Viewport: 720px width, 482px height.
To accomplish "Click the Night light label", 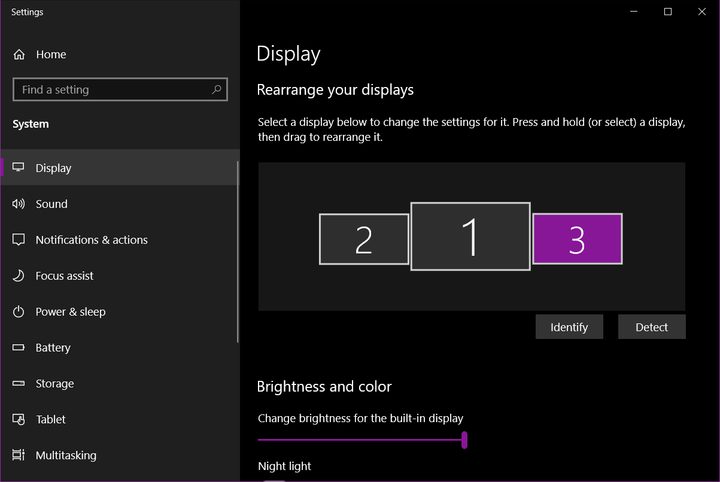I will [x=284, y=466].
